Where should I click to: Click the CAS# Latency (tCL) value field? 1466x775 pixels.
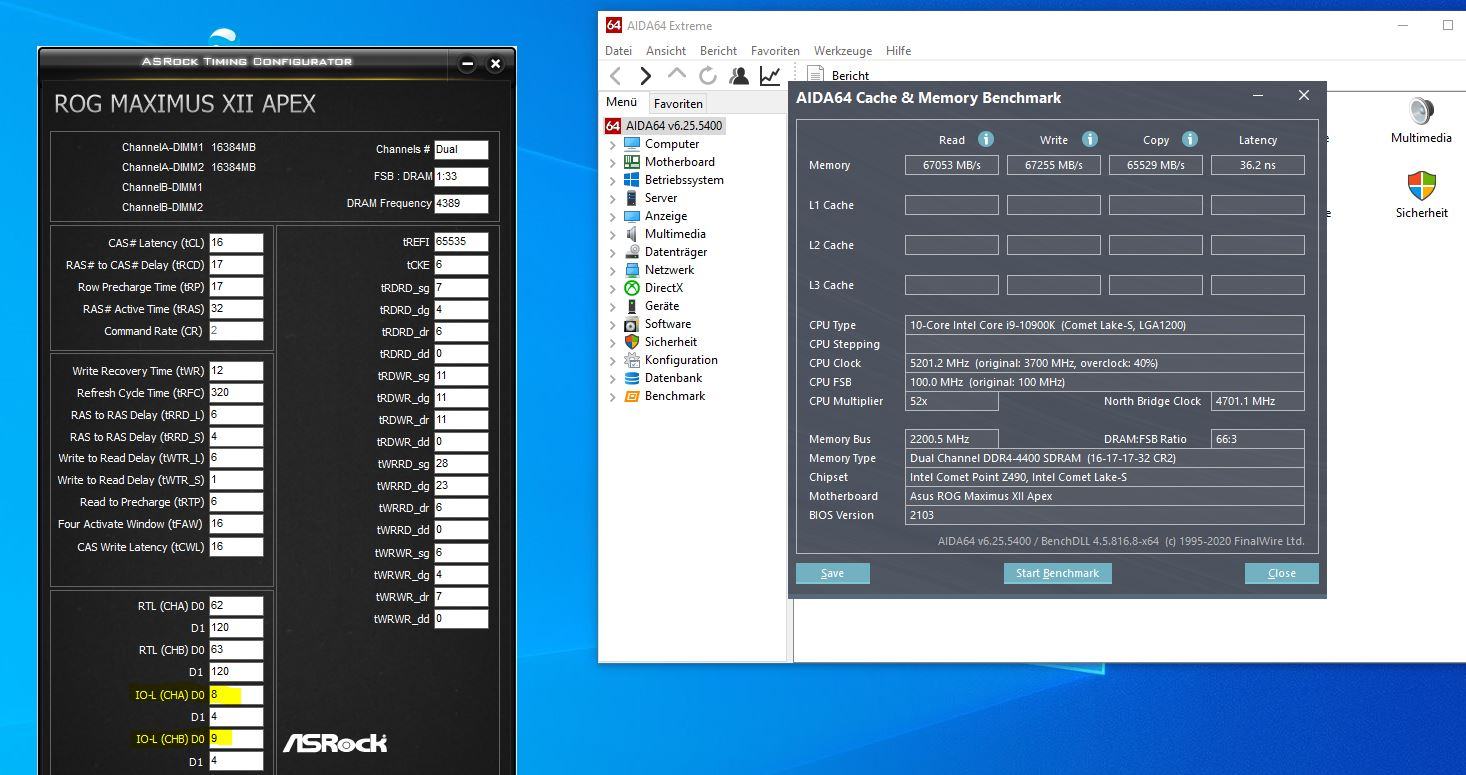point(236,243)
